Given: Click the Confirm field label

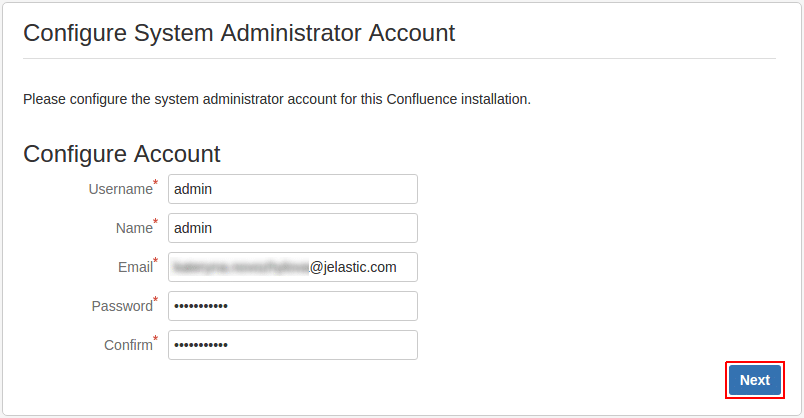Looking at the screenshot, I should (x=127, y=345).
